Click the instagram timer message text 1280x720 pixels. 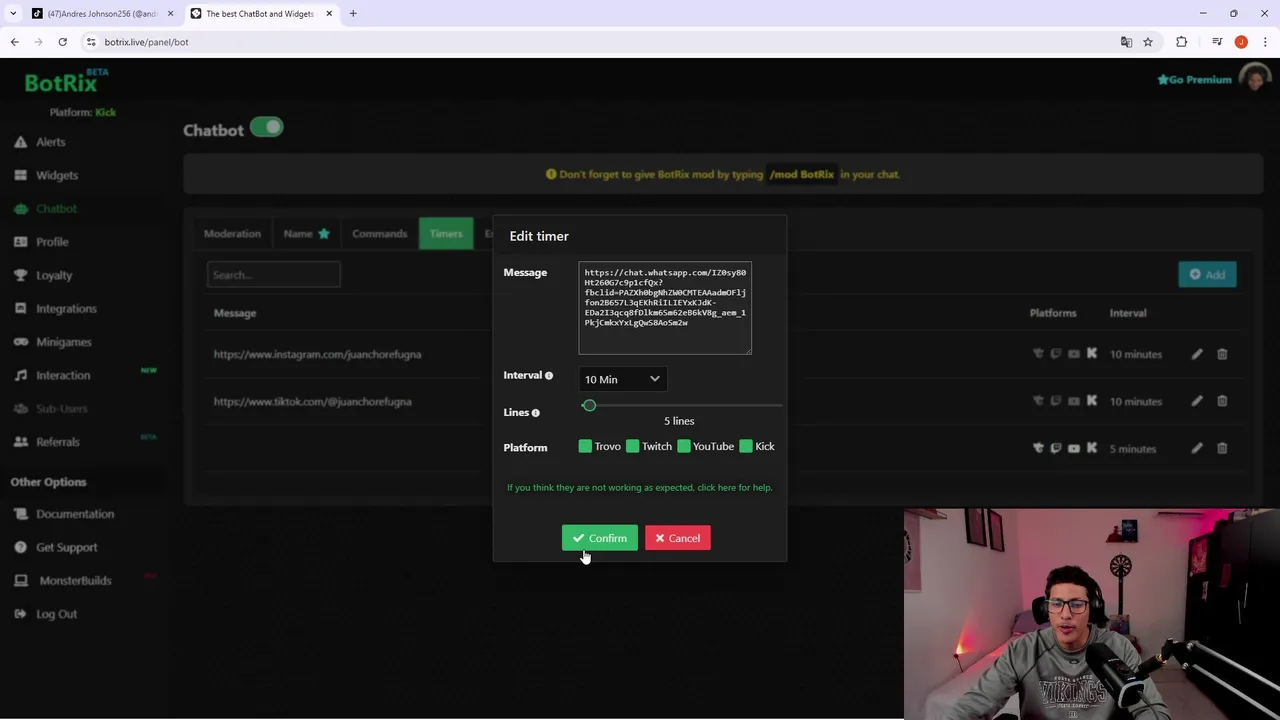[317, 354]
